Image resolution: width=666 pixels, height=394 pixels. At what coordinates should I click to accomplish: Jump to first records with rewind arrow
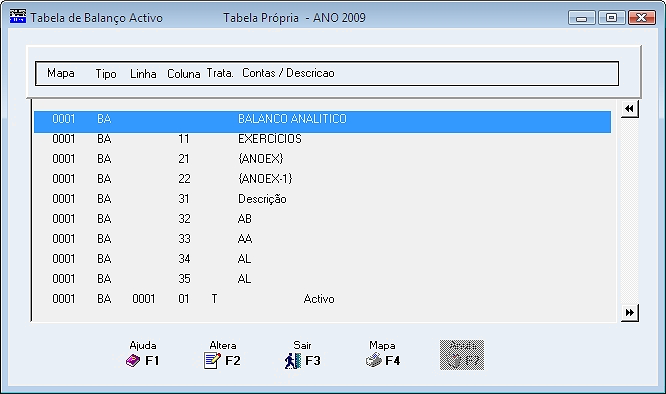[x=629, y=109]
